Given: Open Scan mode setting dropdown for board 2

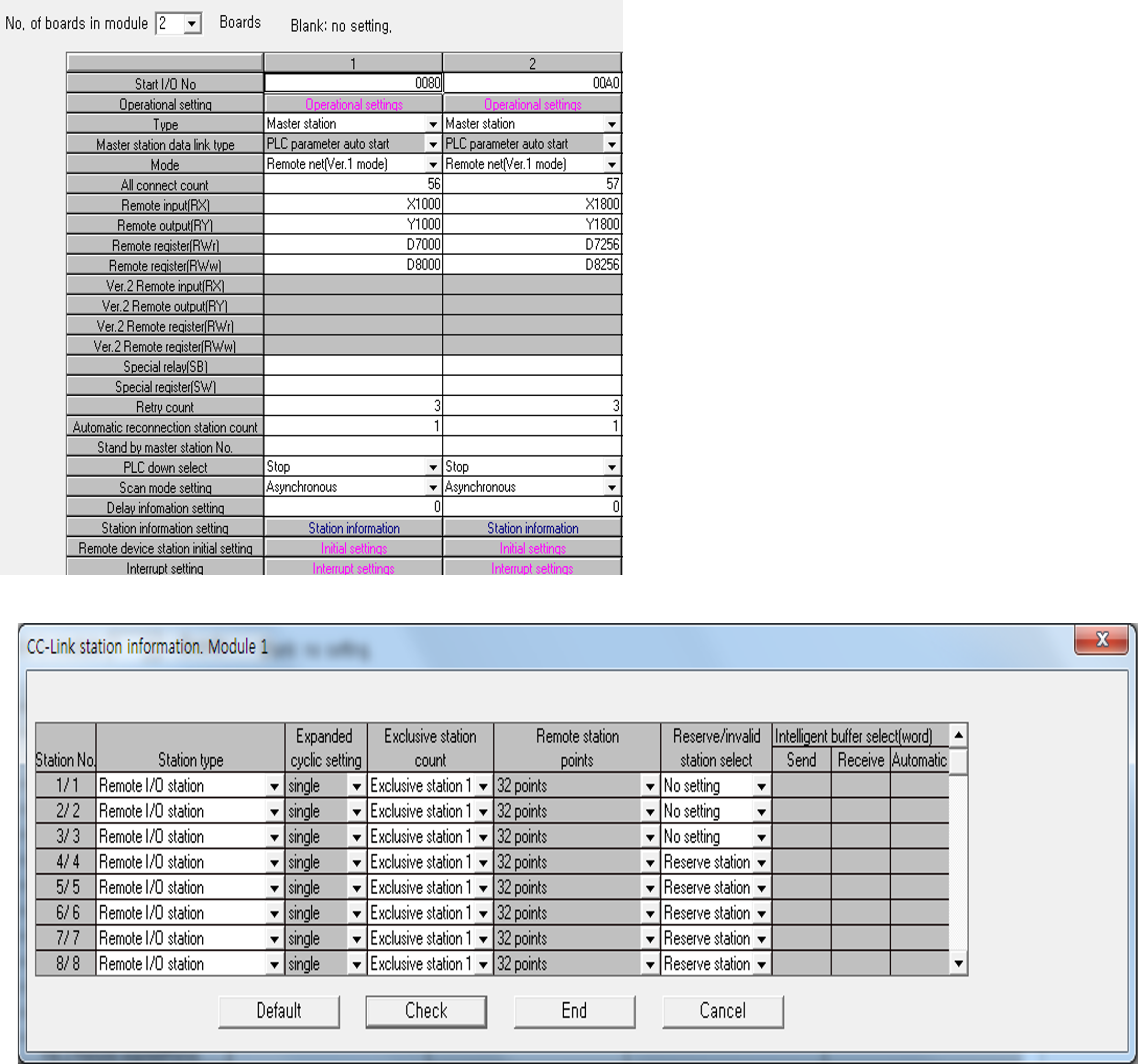Looking at the screenshot, I should pos(612,487).
